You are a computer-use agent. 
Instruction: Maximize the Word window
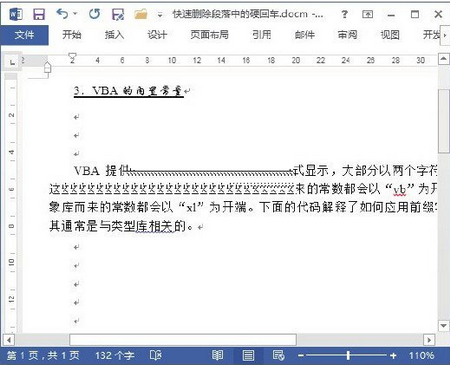coord(415,14)
